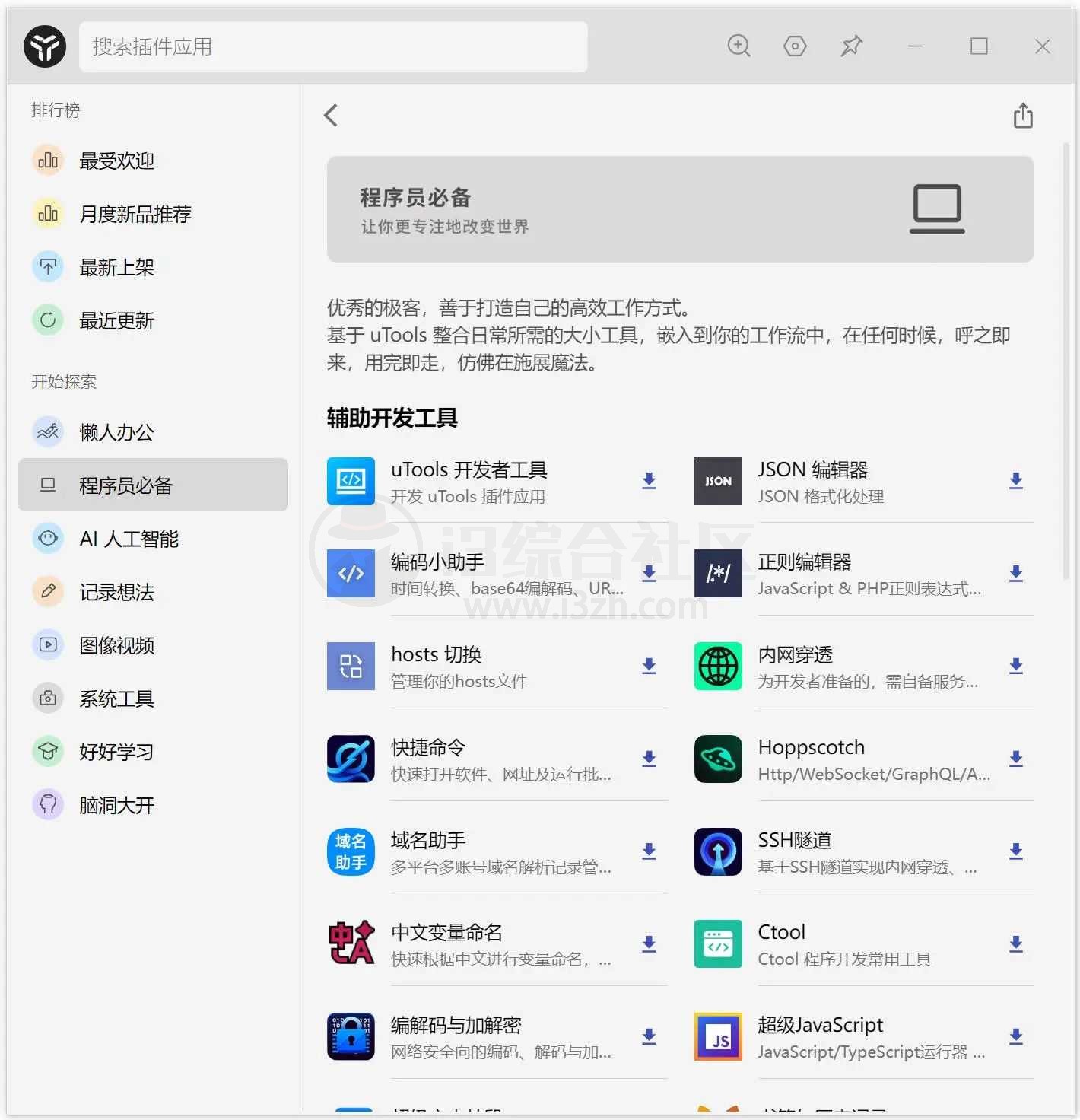Screen dimensions: 1080x1120
Task: Download 超级JavaScript plugin
Action: coord(1016,1037)
